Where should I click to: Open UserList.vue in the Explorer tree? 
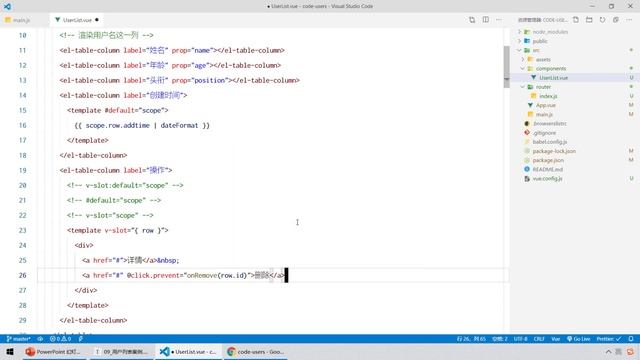[x=553, y=78]
